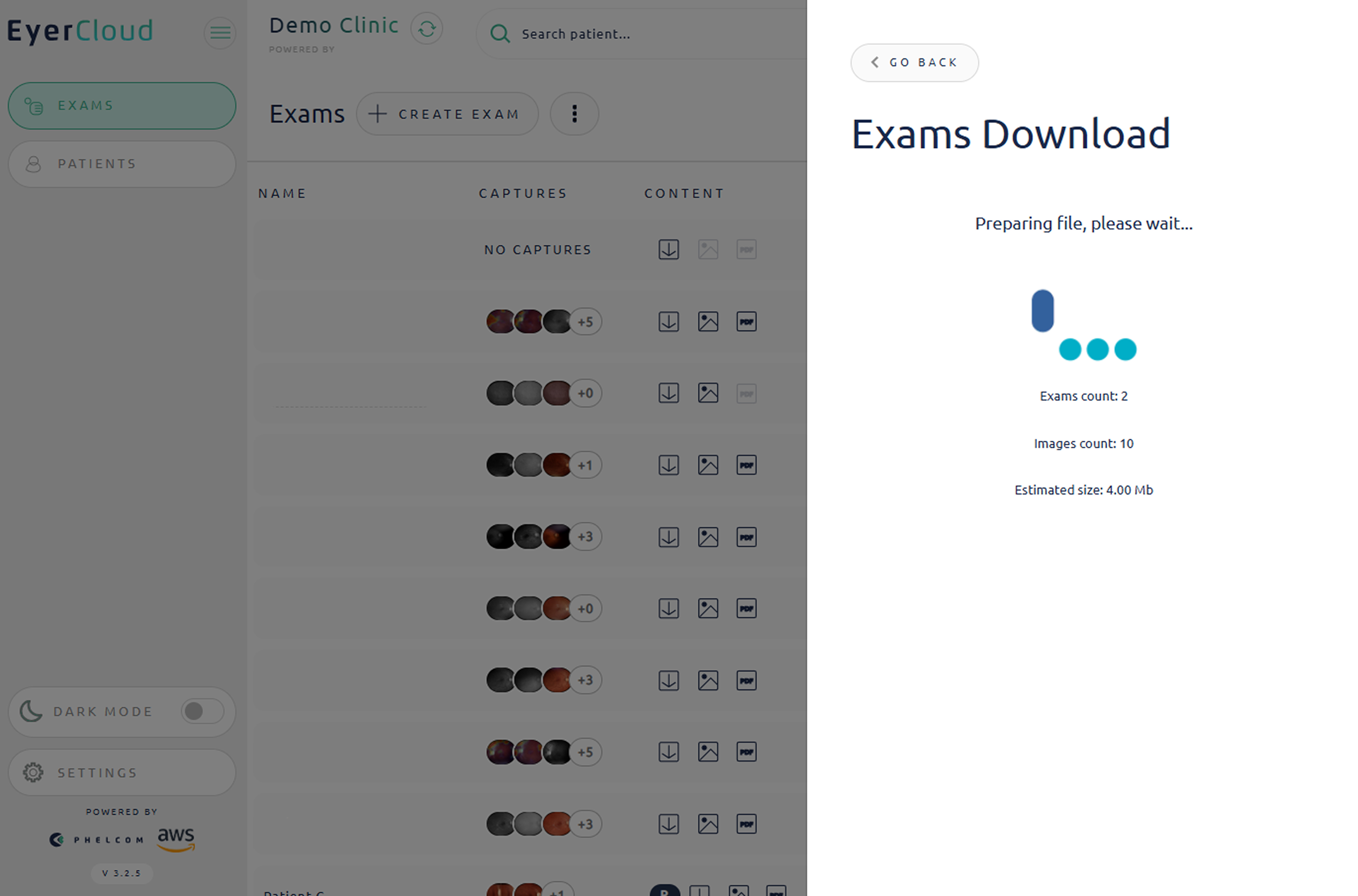
Task: Click the hamburger menu icon beside EyerCloud logo
Action: click(220, 33)
